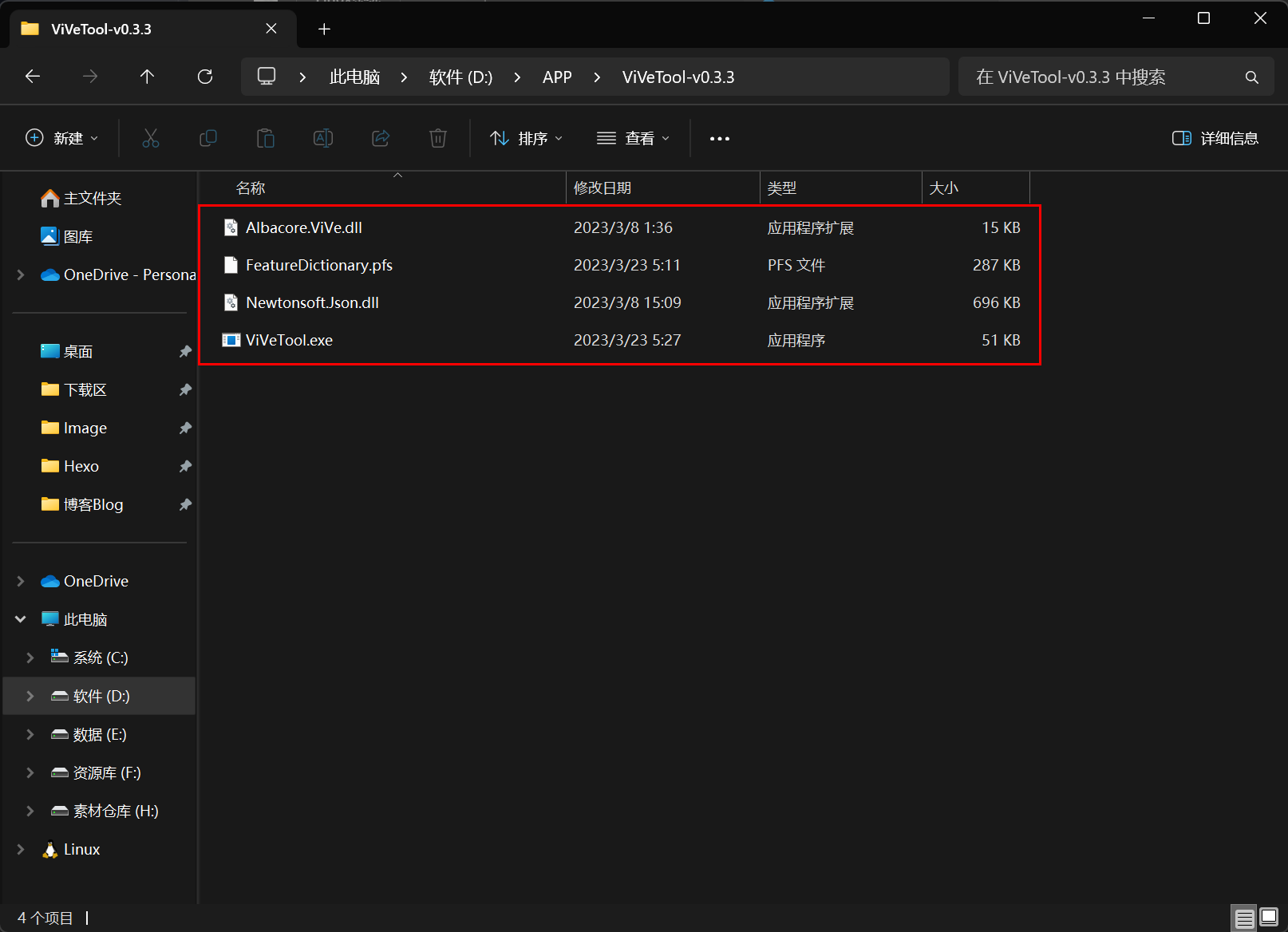The height and width of the screenshot is (932, 1288).
Task: Switch to details list view icon
Action: 1245,918
